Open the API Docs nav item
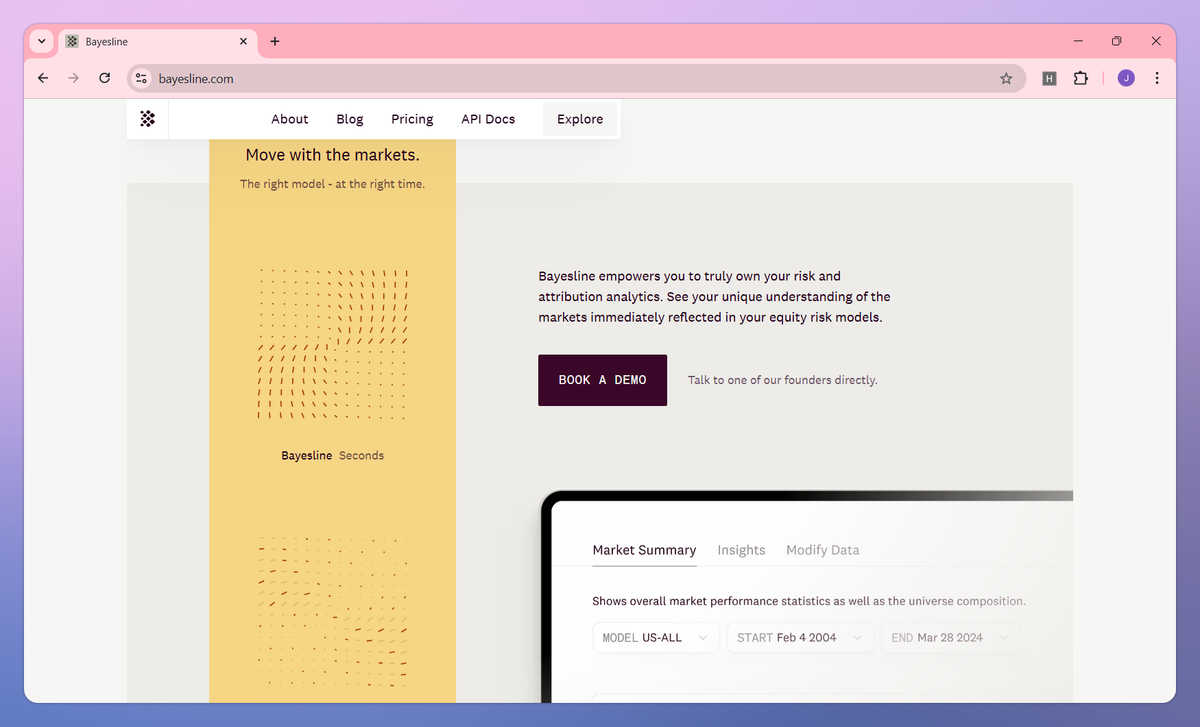 (488, 119)
